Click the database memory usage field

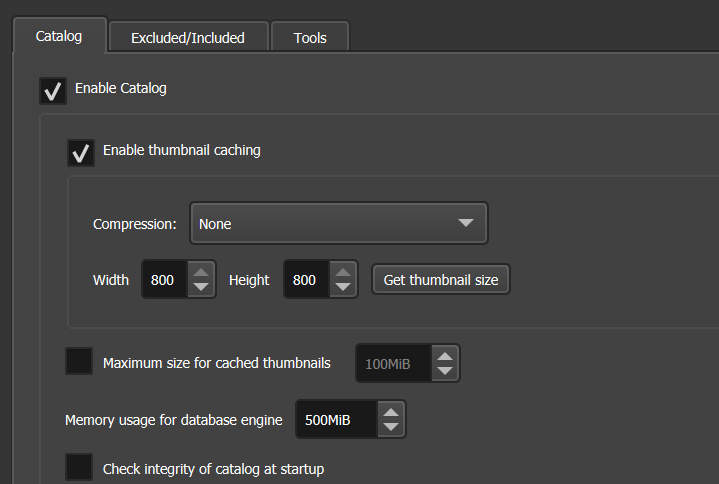336,420
